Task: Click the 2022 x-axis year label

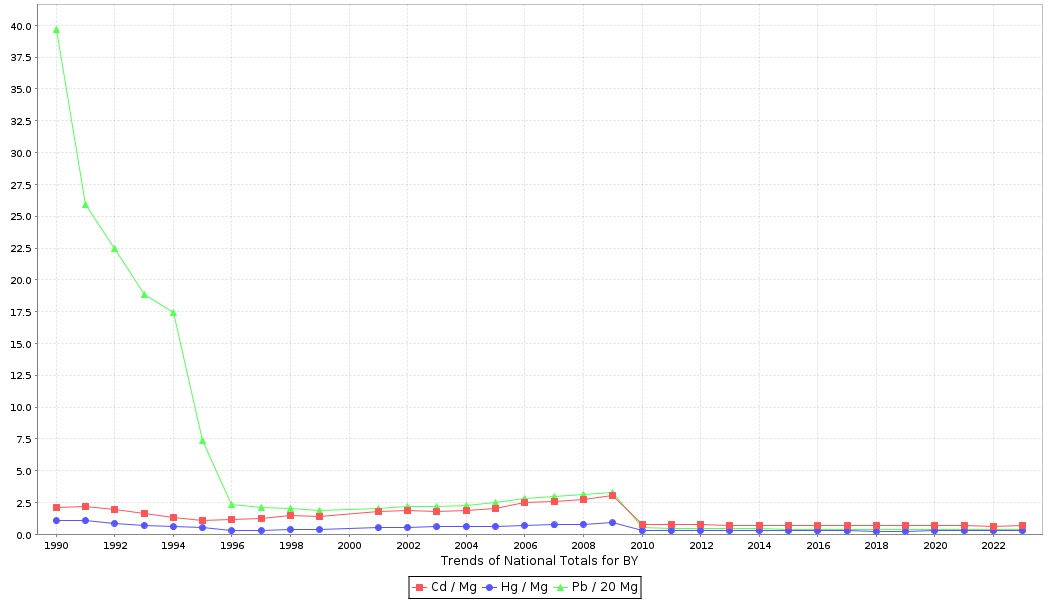Action: pos(993,546)
